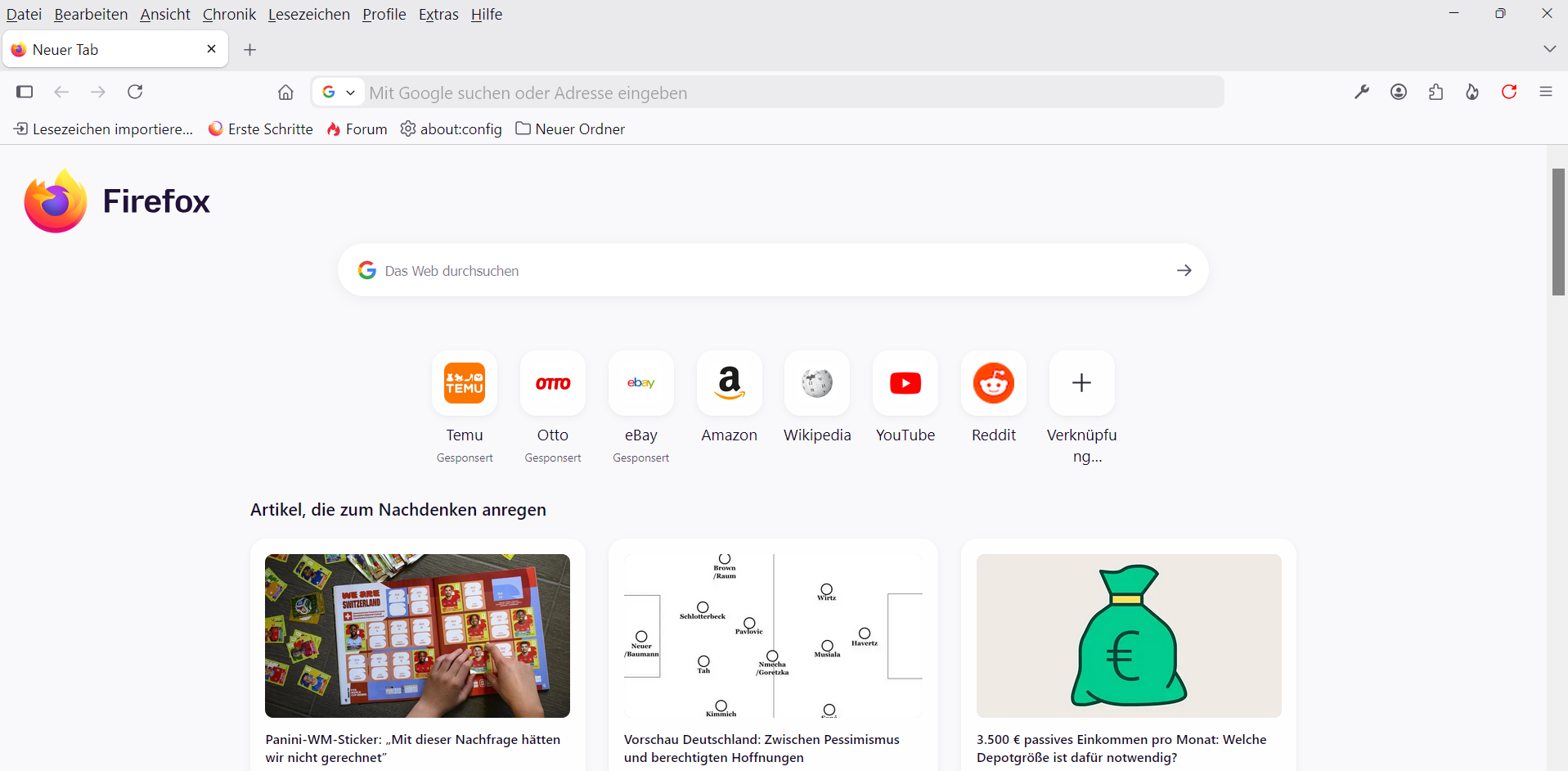Submit web search with arrow button
1568x771 pixels.
(x=1184, y=270)
